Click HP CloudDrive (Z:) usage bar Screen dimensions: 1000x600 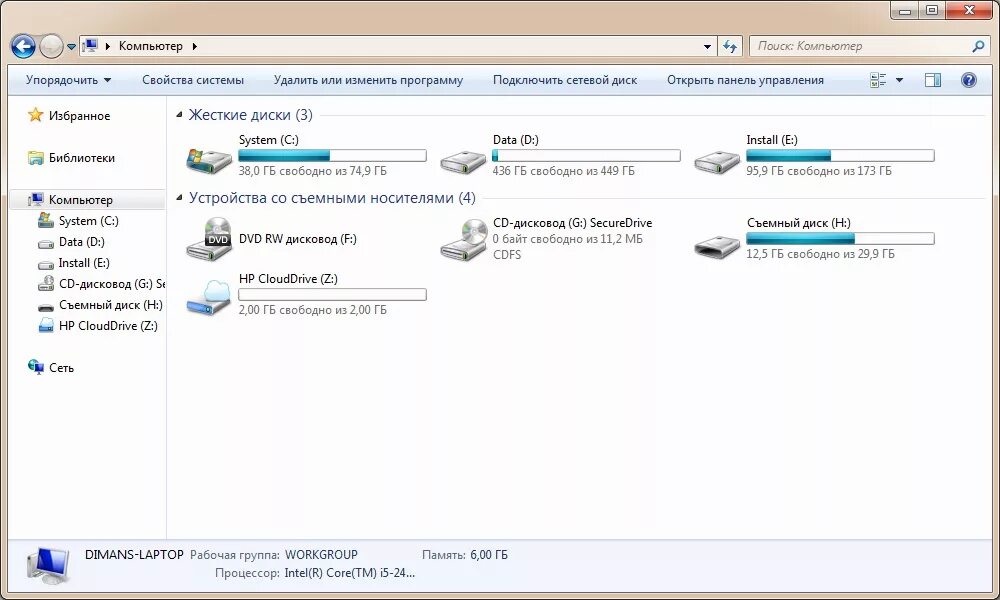tap(332, 294)
